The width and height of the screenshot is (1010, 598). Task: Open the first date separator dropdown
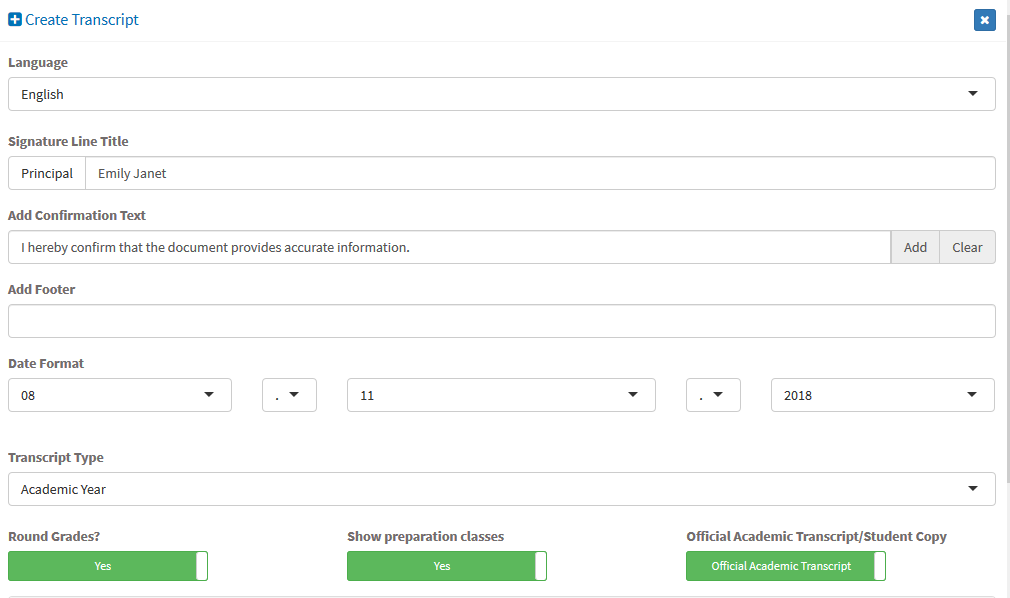(x=289, y=395)
